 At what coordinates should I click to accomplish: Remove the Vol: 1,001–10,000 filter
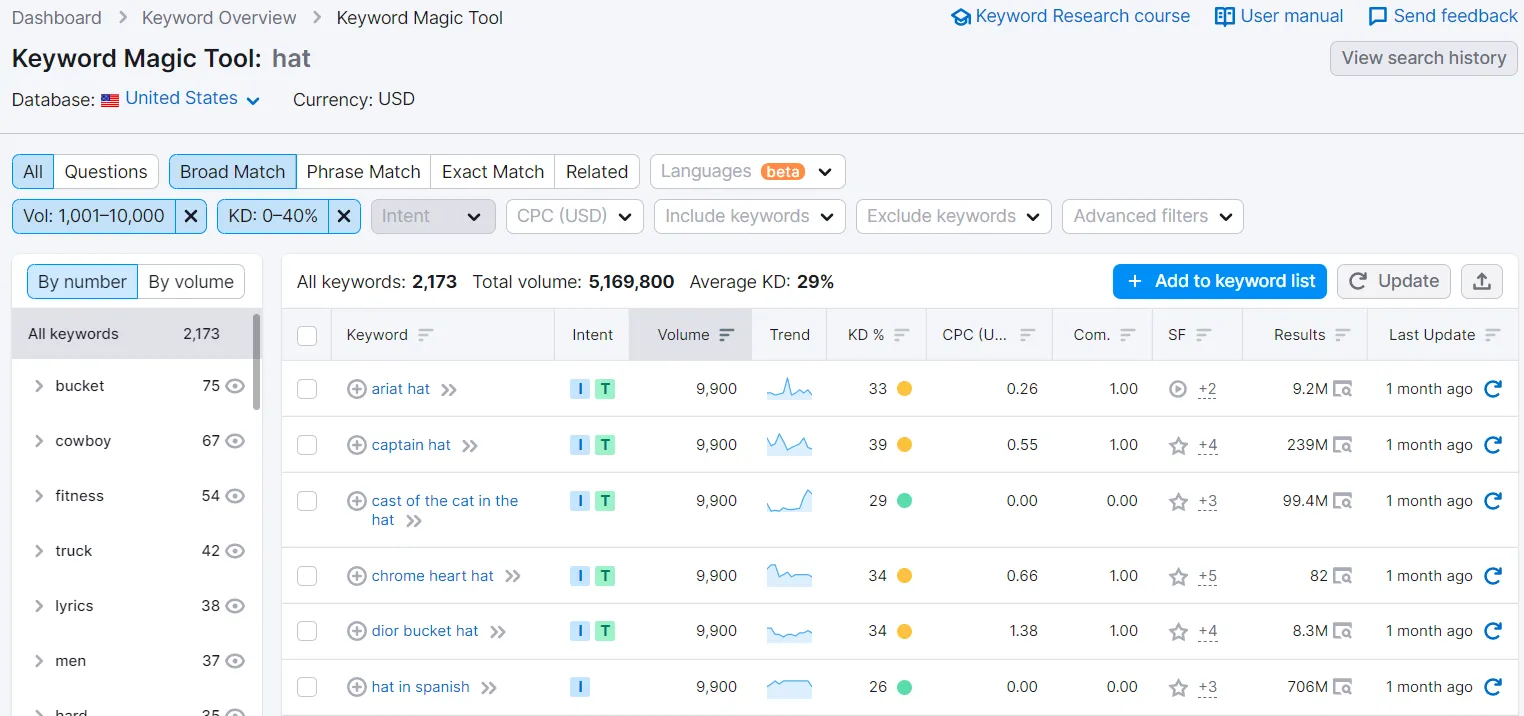point(190,216)
